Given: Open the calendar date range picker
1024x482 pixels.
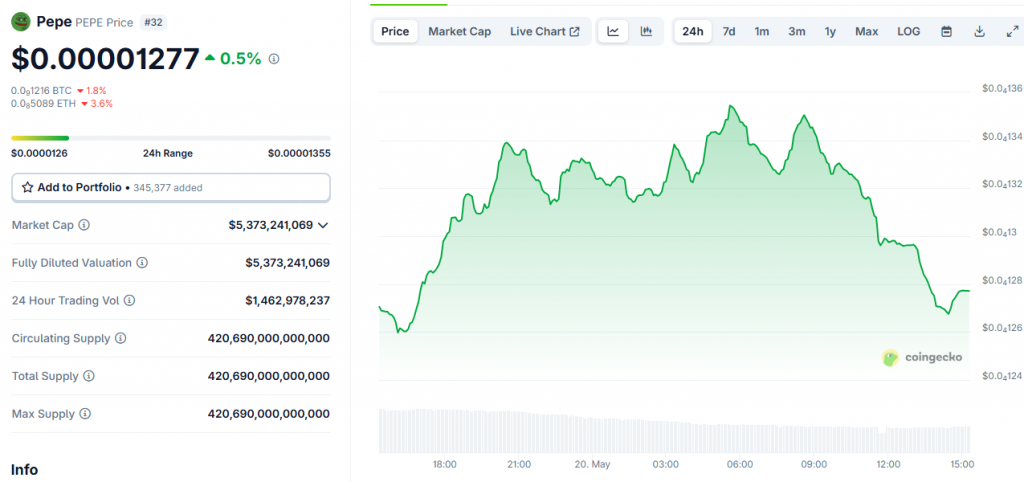Looking at the screenshot, I should pos(946,31).
